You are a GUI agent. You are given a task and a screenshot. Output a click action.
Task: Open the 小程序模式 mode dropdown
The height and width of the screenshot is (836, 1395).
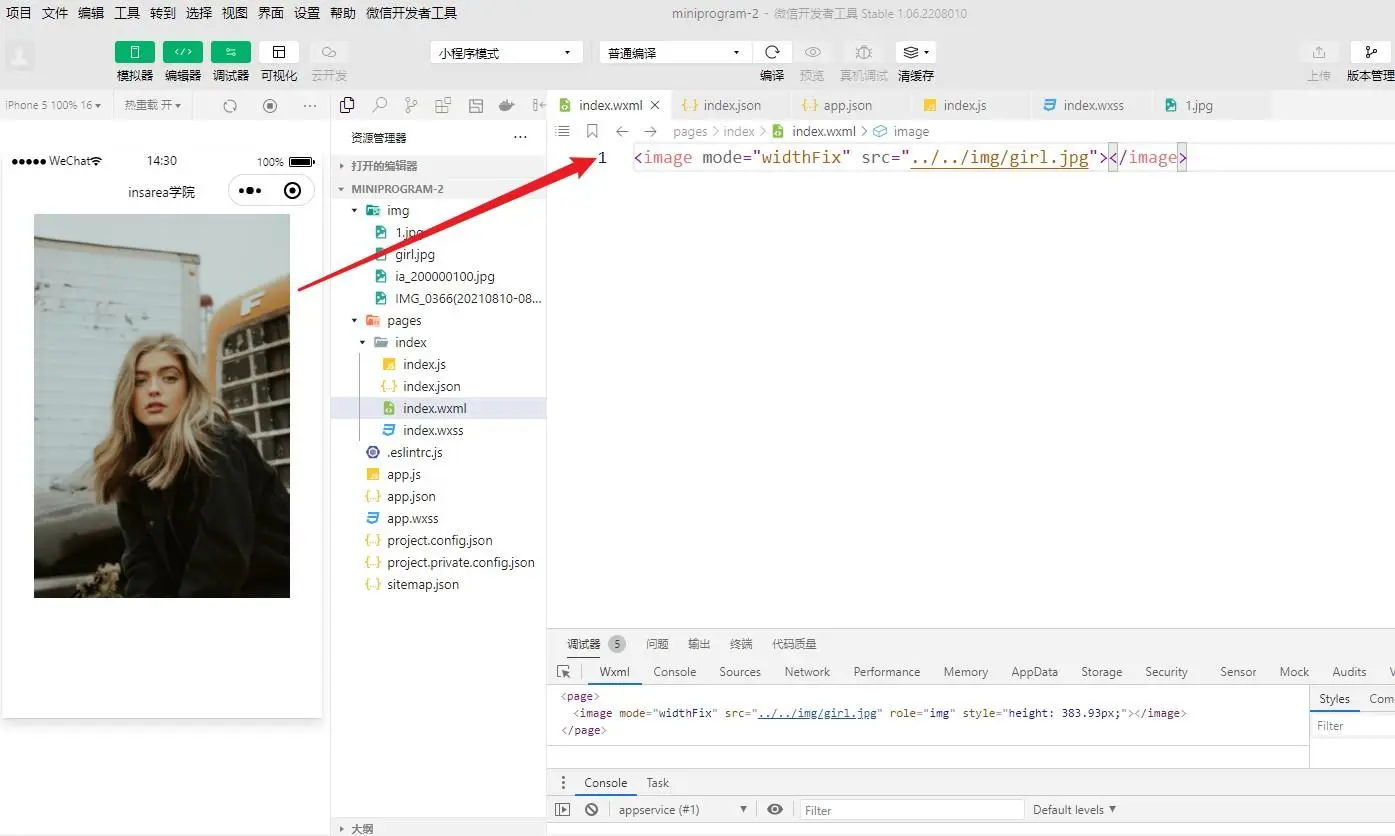506,53
